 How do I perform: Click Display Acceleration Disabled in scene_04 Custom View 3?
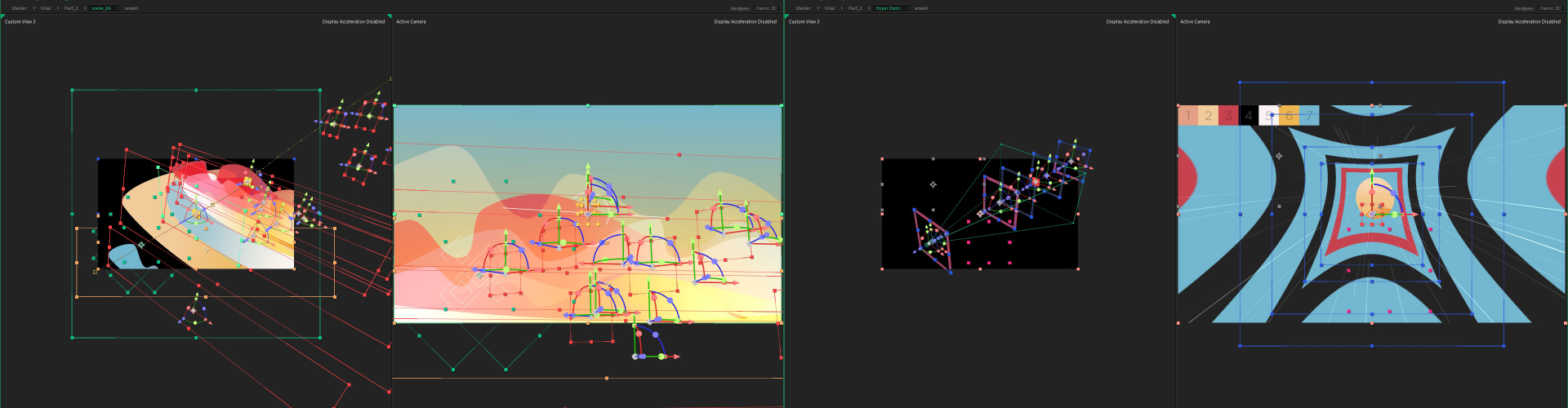tap(354, 22)
